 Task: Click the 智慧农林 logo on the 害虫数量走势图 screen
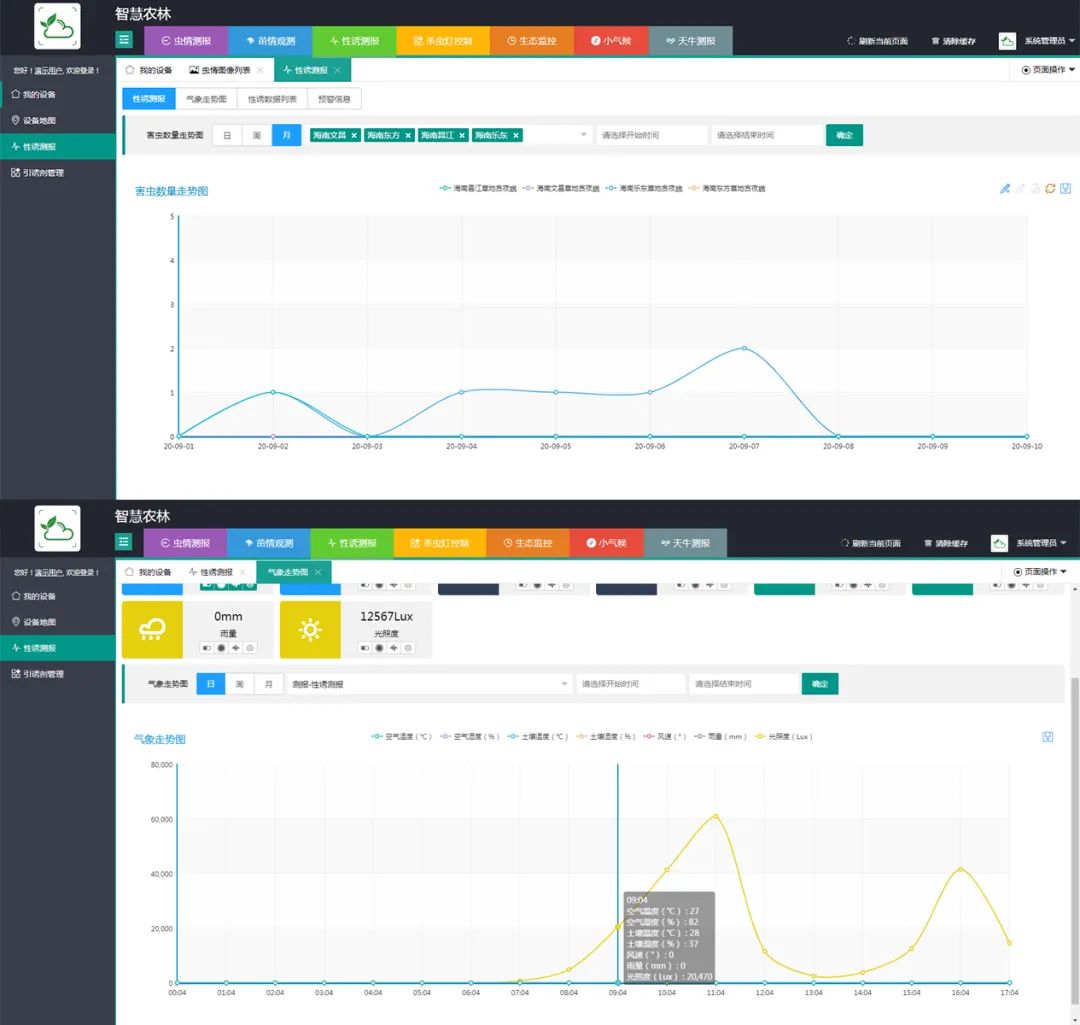[57, 26]
